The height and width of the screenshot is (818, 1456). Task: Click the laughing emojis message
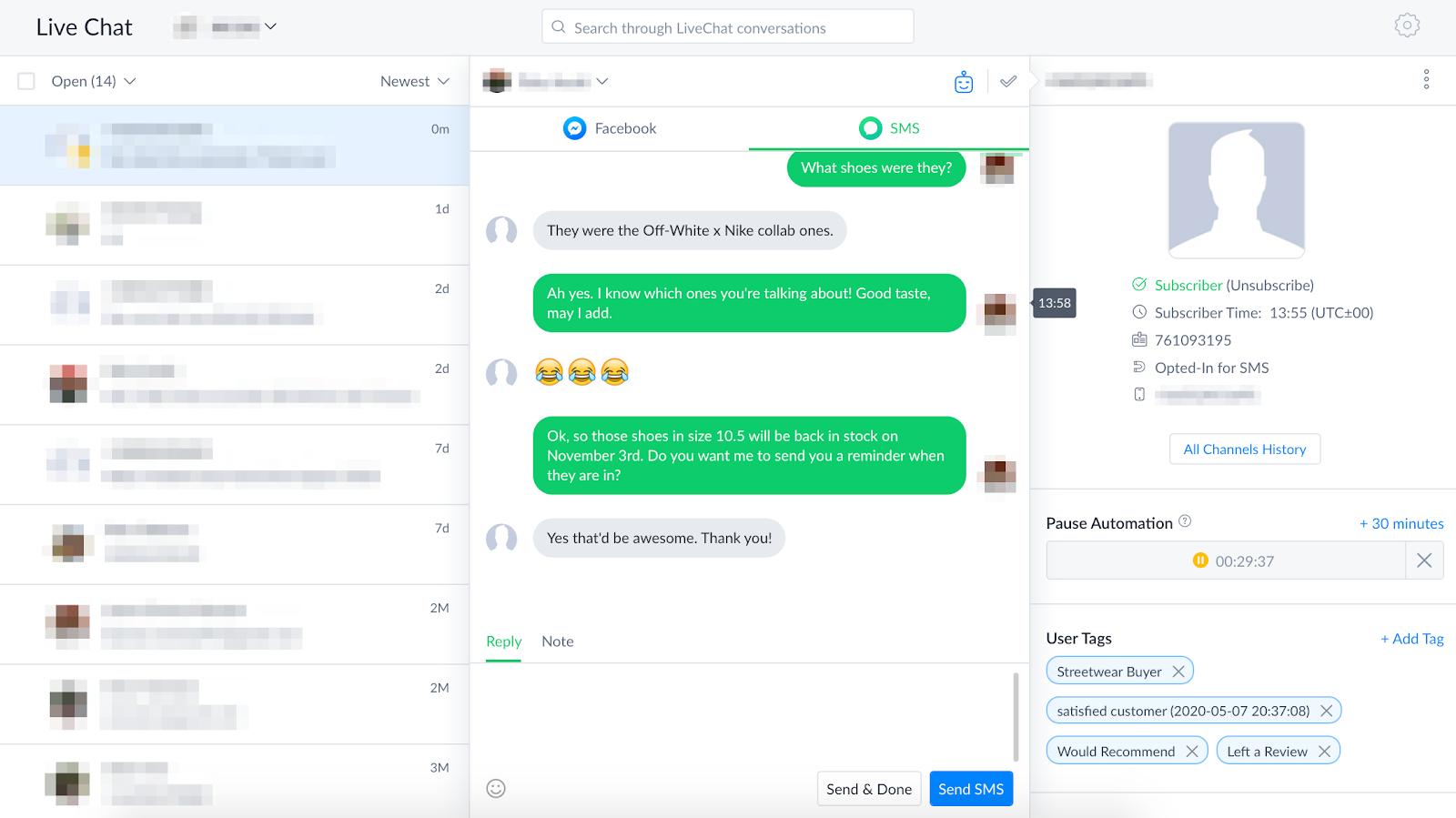coord(582,372)
